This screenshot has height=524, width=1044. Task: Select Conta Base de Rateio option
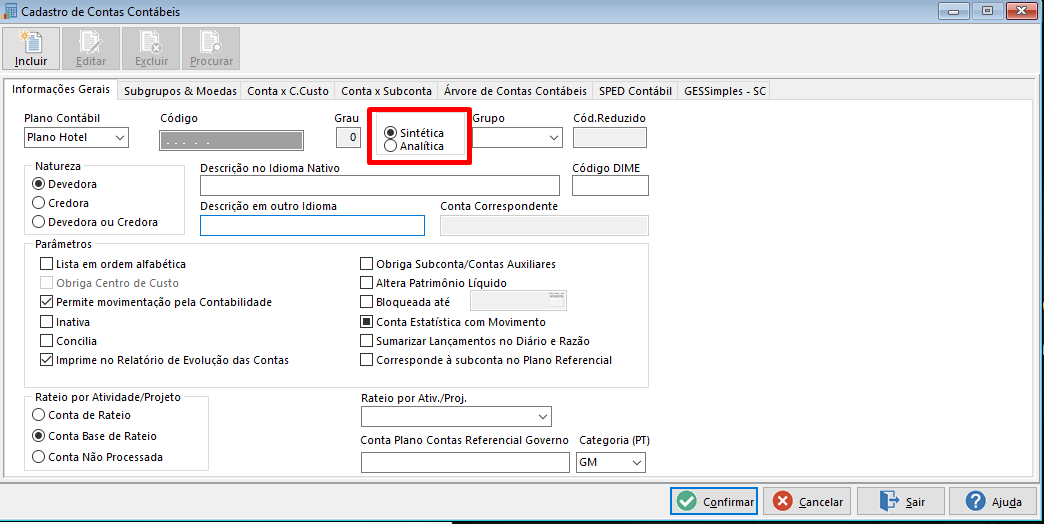click(95, 436)
